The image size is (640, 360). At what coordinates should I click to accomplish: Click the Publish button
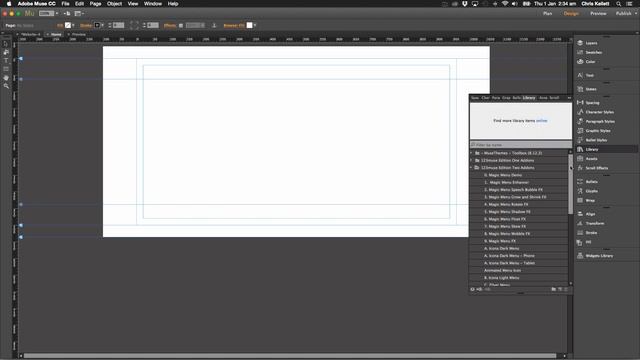[x=624, y=13]
